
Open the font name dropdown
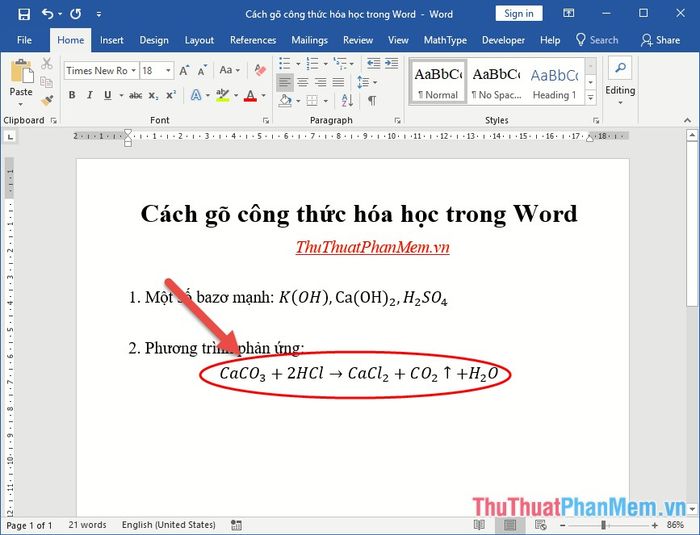133,71
